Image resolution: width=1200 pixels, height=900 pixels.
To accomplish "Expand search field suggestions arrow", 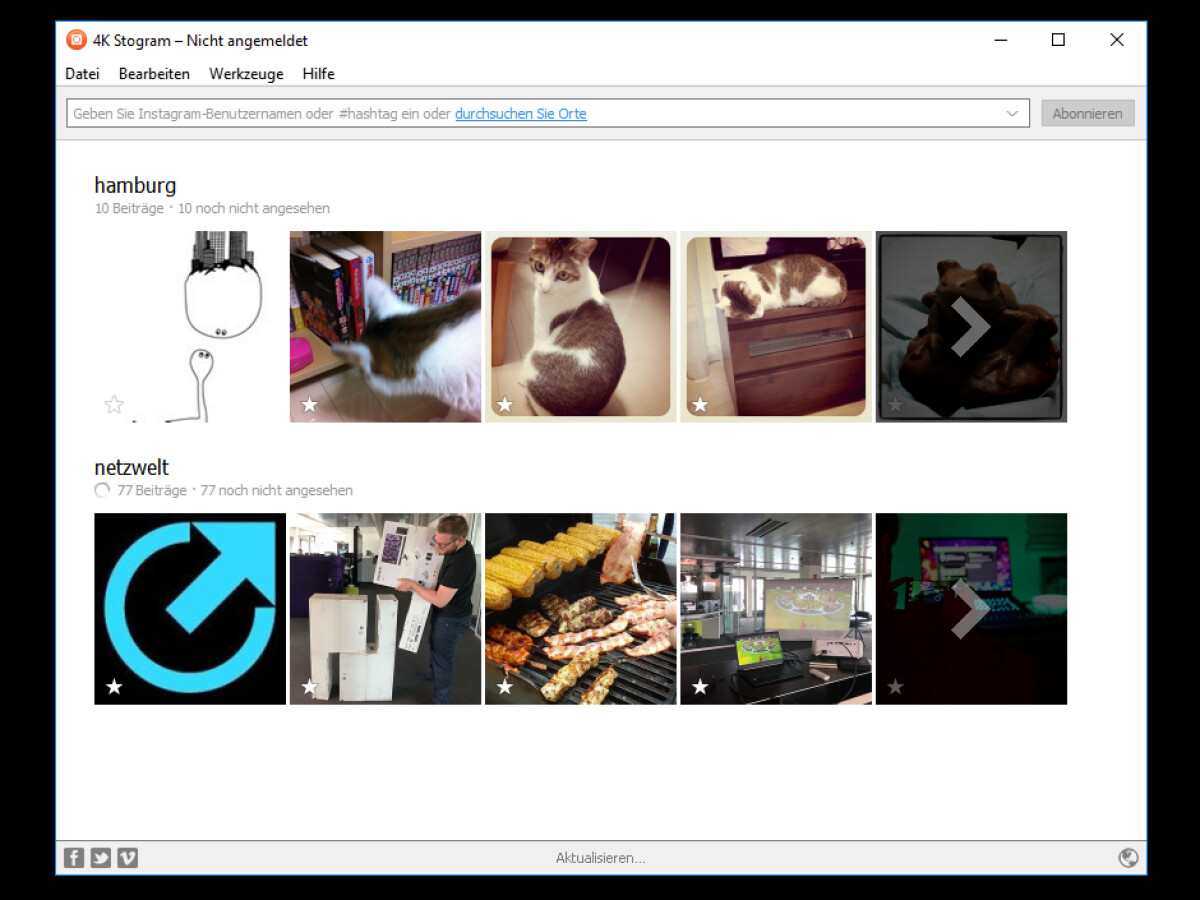I will 1012,113.
